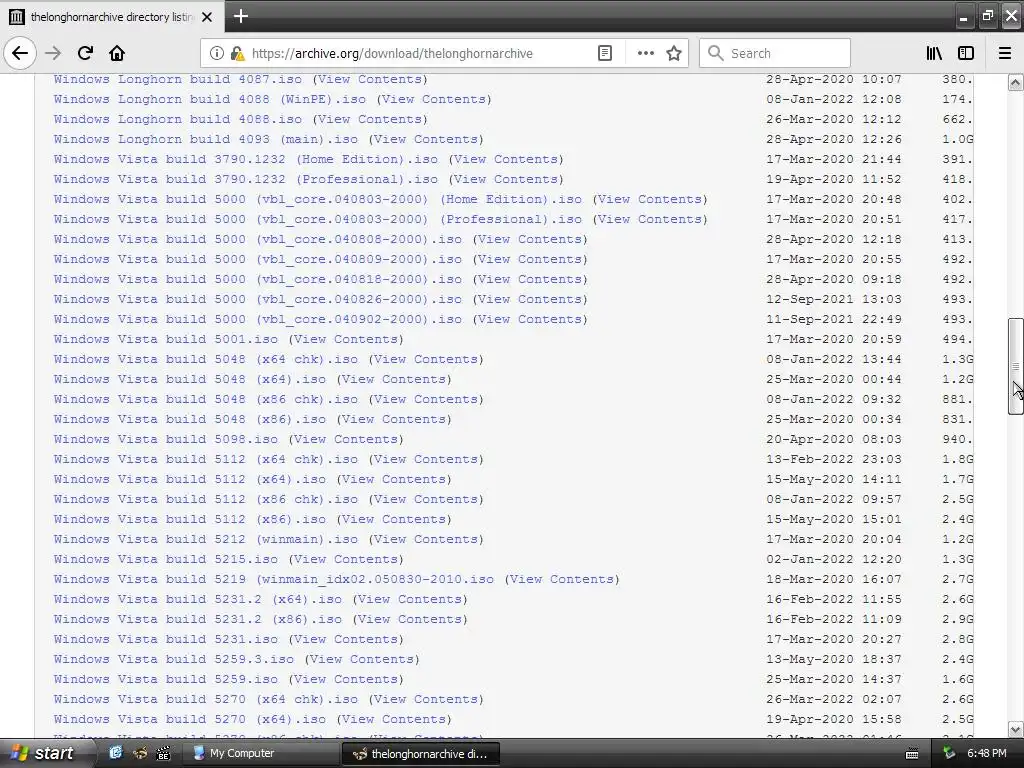Open Vista build 5270 (x64).iso
This screenshot has width=1024, height=768.
pos(189,719)
